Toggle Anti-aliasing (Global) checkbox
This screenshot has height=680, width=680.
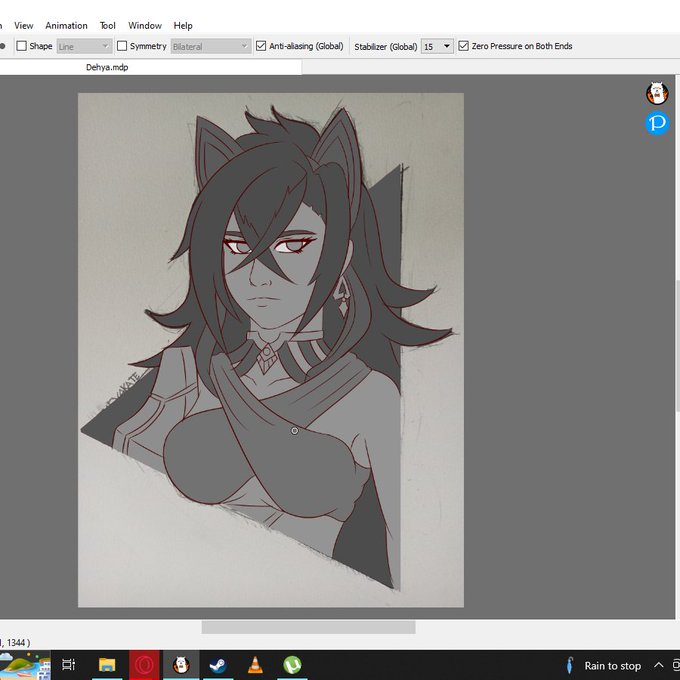point(261,46)
